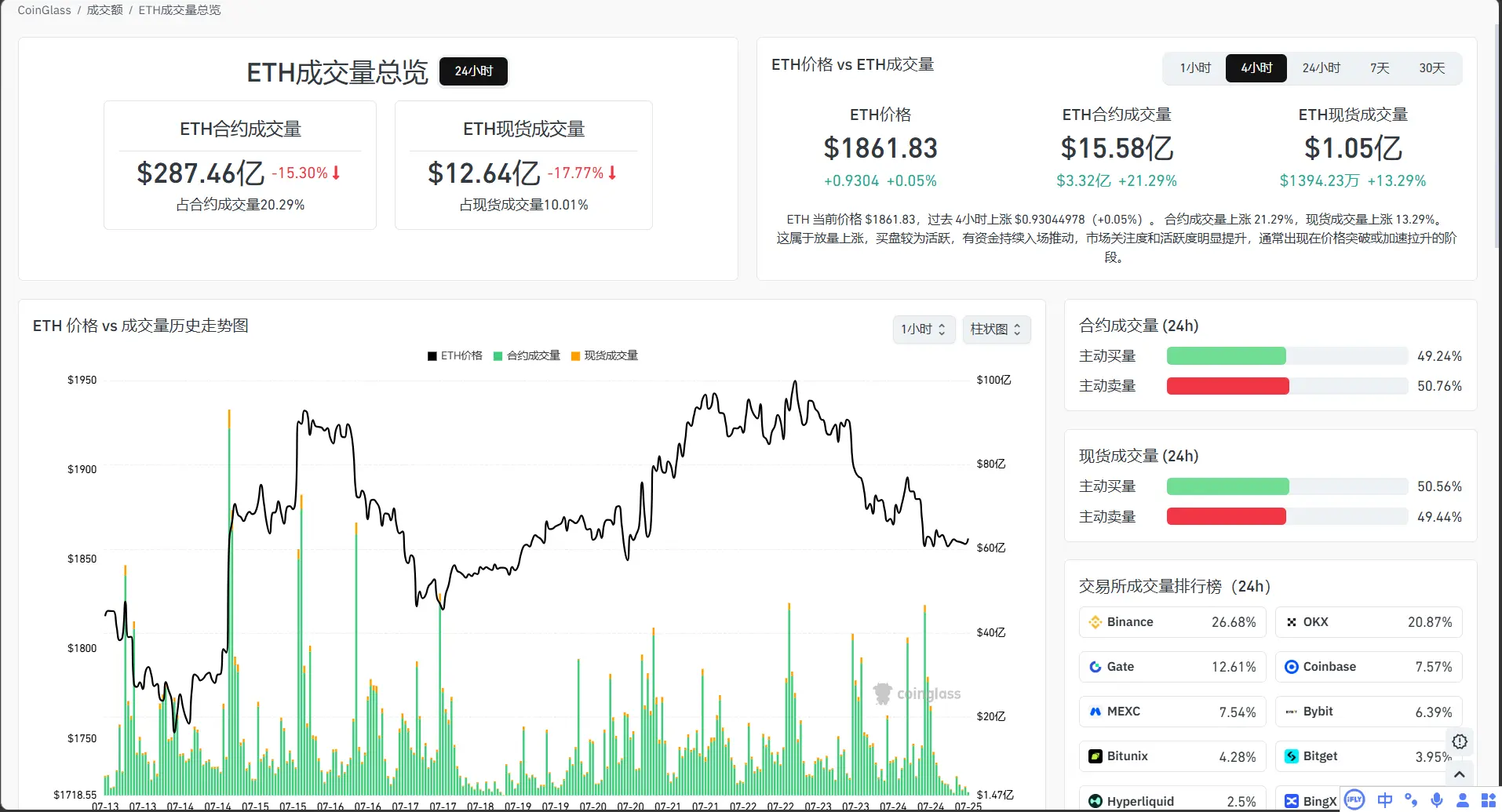1502x812 pixels.
Task: Open the OKX exchange ranking card
Action: (1369, 622)
